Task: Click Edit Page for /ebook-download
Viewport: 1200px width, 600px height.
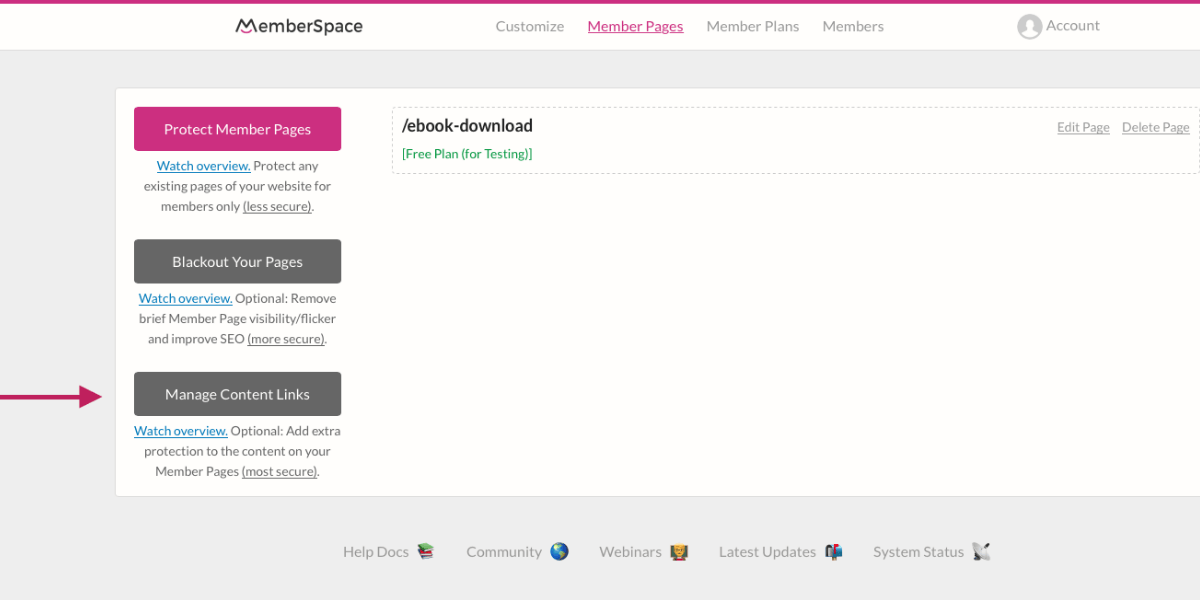Action: (1083, 127)
